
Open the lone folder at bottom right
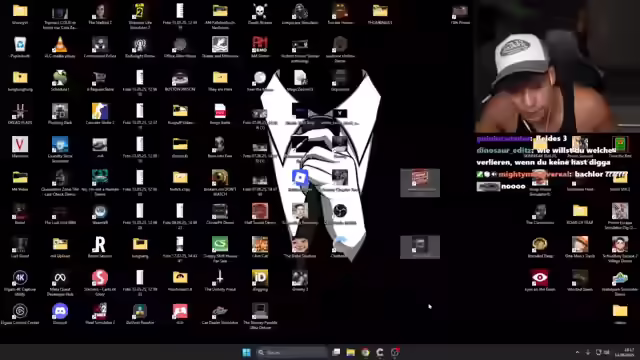coord(620,311)
